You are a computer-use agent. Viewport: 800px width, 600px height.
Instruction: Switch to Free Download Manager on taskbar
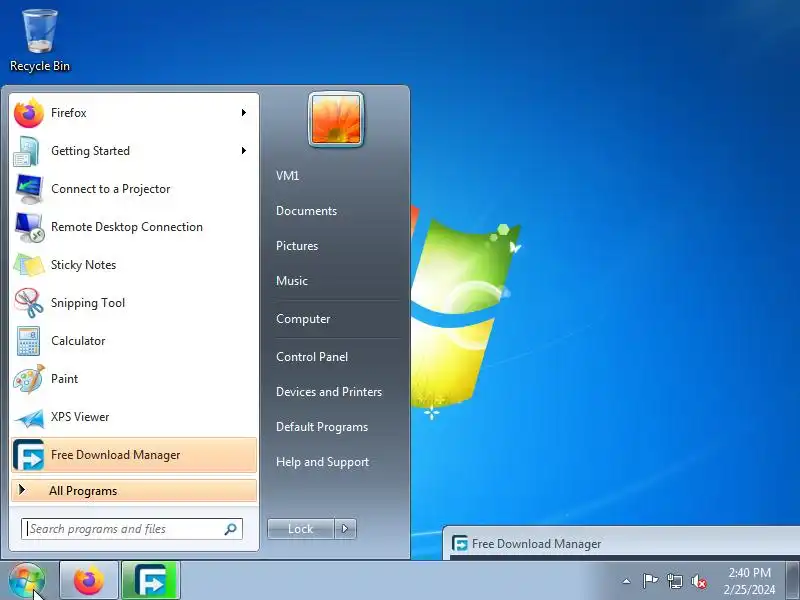click(x=151, y=581)
